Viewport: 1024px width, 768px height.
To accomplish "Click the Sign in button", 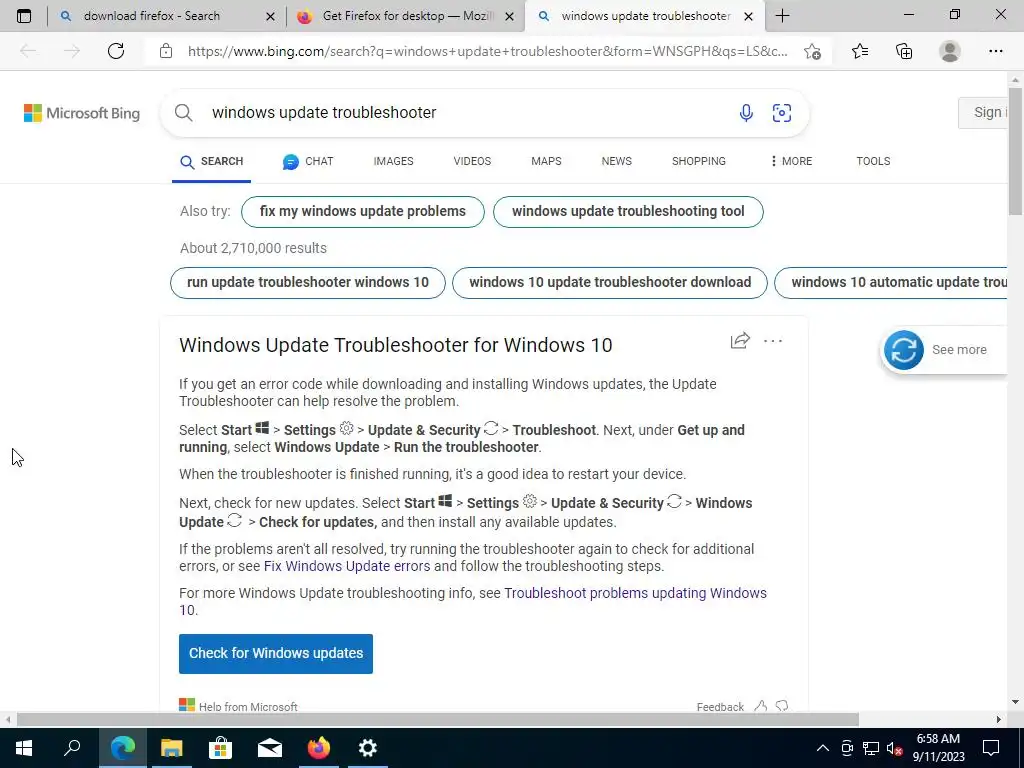I will (x=983, y=112).
